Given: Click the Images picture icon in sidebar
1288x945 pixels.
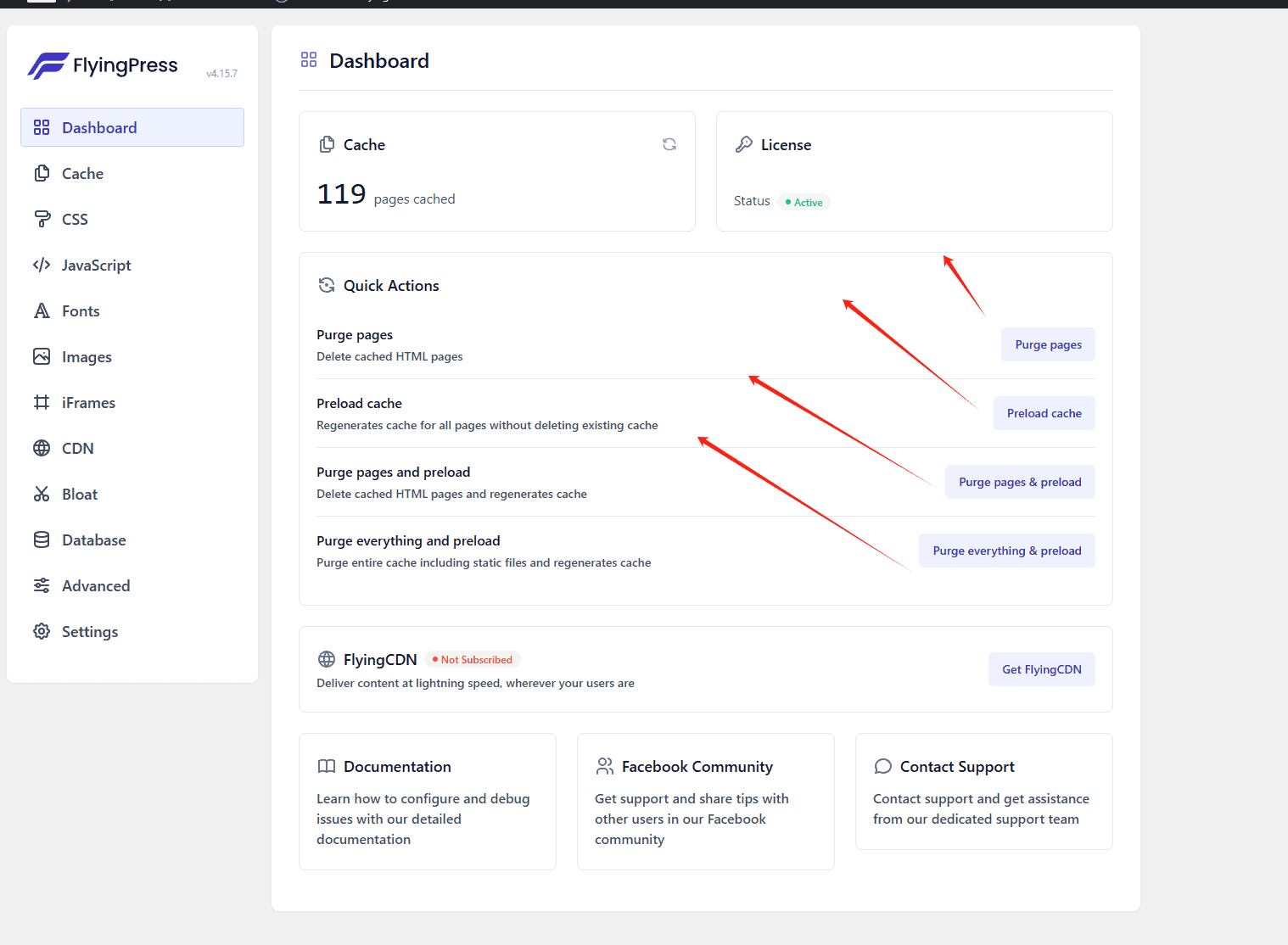Looking at the screenshot, I should tap(42, 356).
